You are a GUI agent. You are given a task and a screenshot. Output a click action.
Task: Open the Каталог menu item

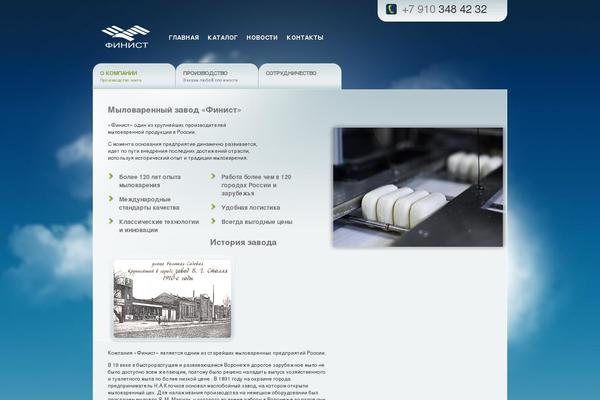(222, 38)
